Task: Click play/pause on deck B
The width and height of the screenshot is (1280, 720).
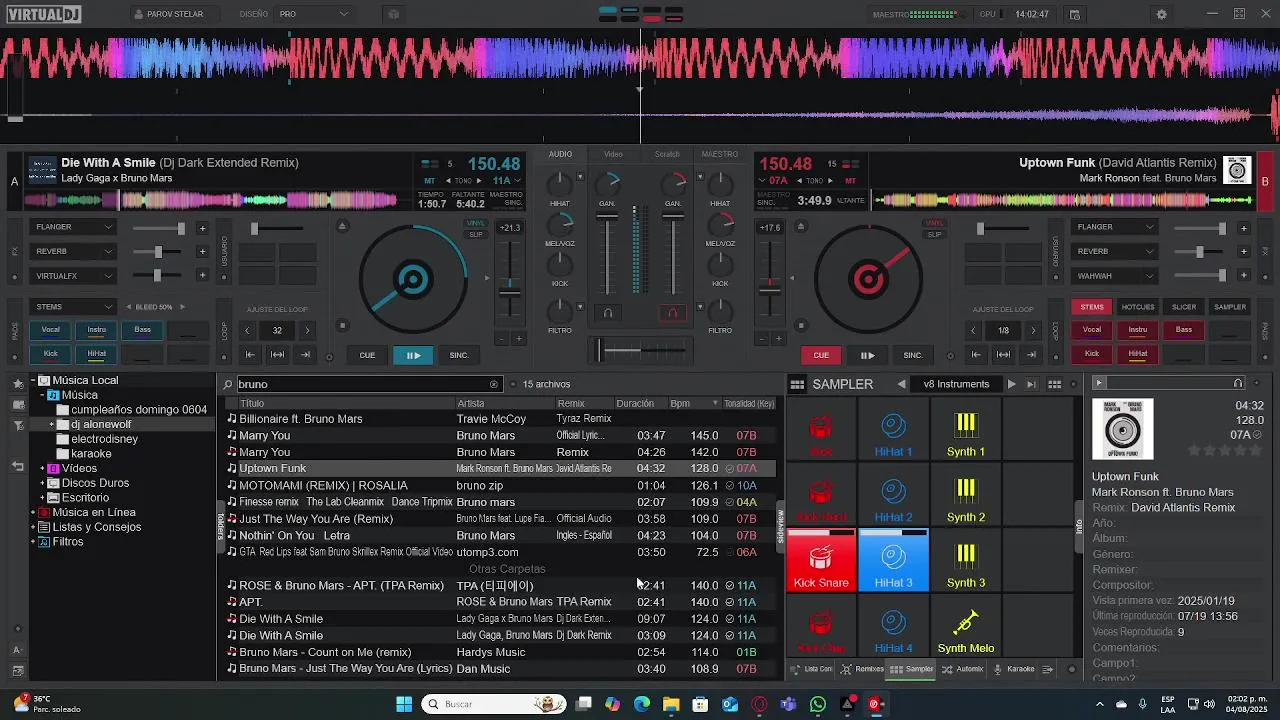Action: coord(867,355)
